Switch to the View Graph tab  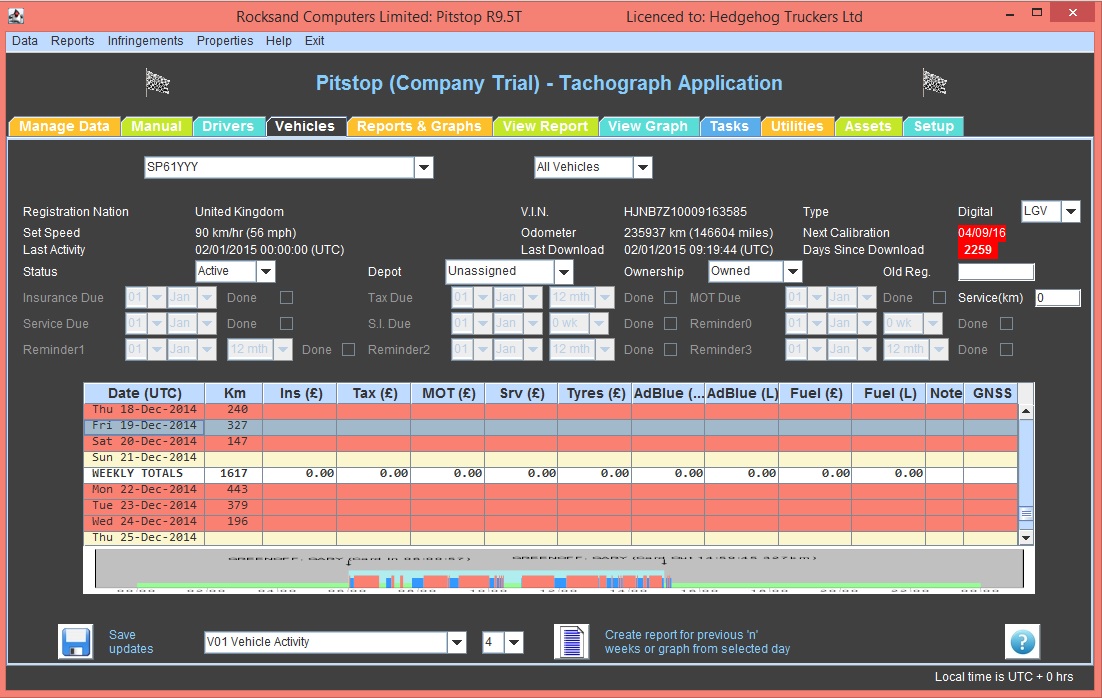647,127
